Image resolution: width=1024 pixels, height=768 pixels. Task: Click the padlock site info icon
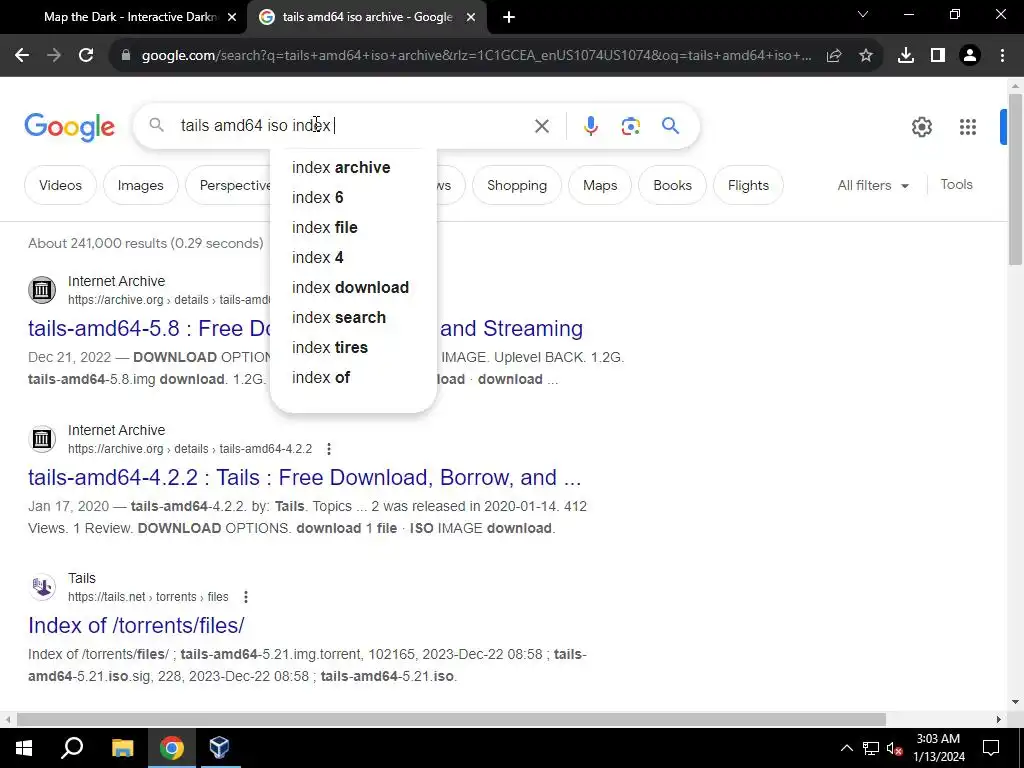(x=126, y=56)
